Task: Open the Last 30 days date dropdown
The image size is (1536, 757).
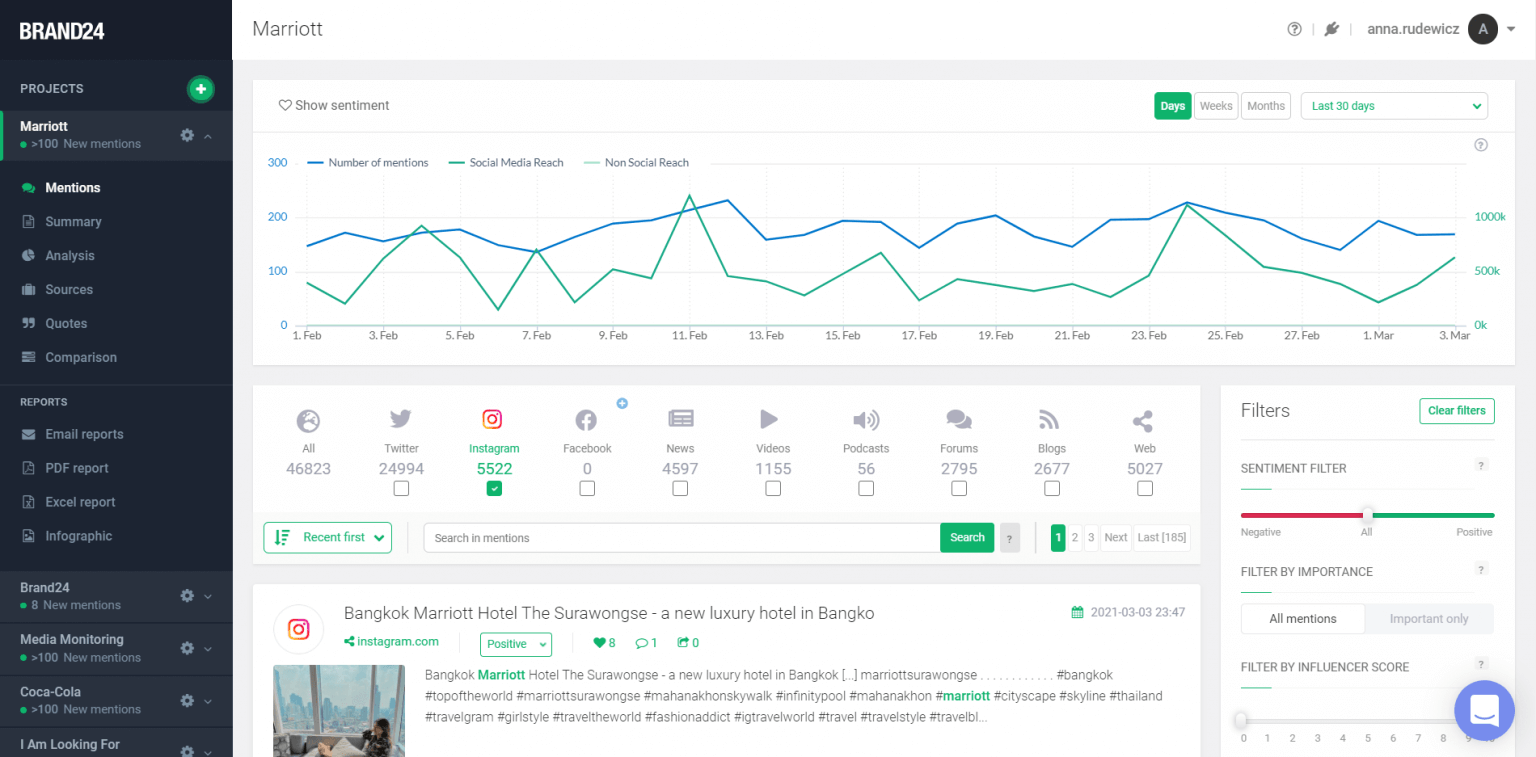Action: click(x=1393, y=106)
